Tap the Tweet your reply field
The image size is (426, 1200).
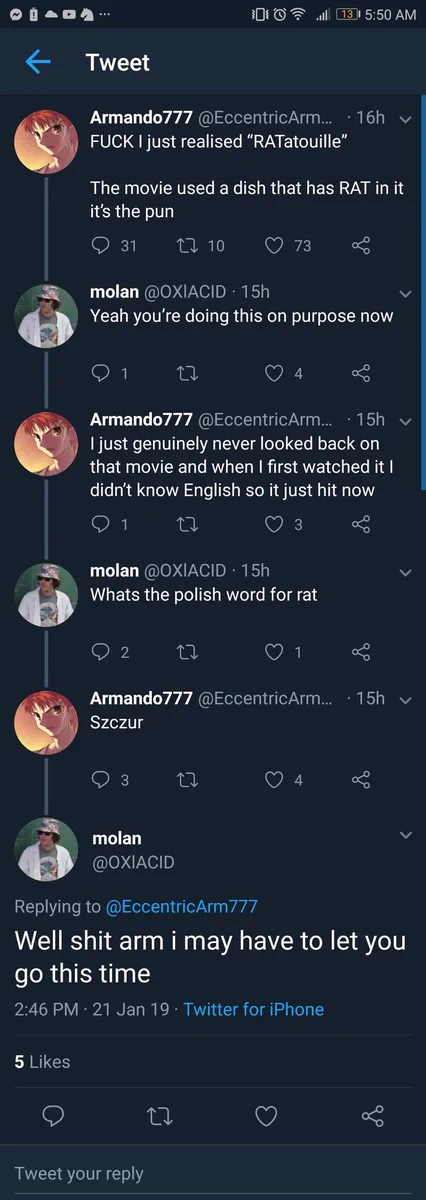(x=213, y=1173)
